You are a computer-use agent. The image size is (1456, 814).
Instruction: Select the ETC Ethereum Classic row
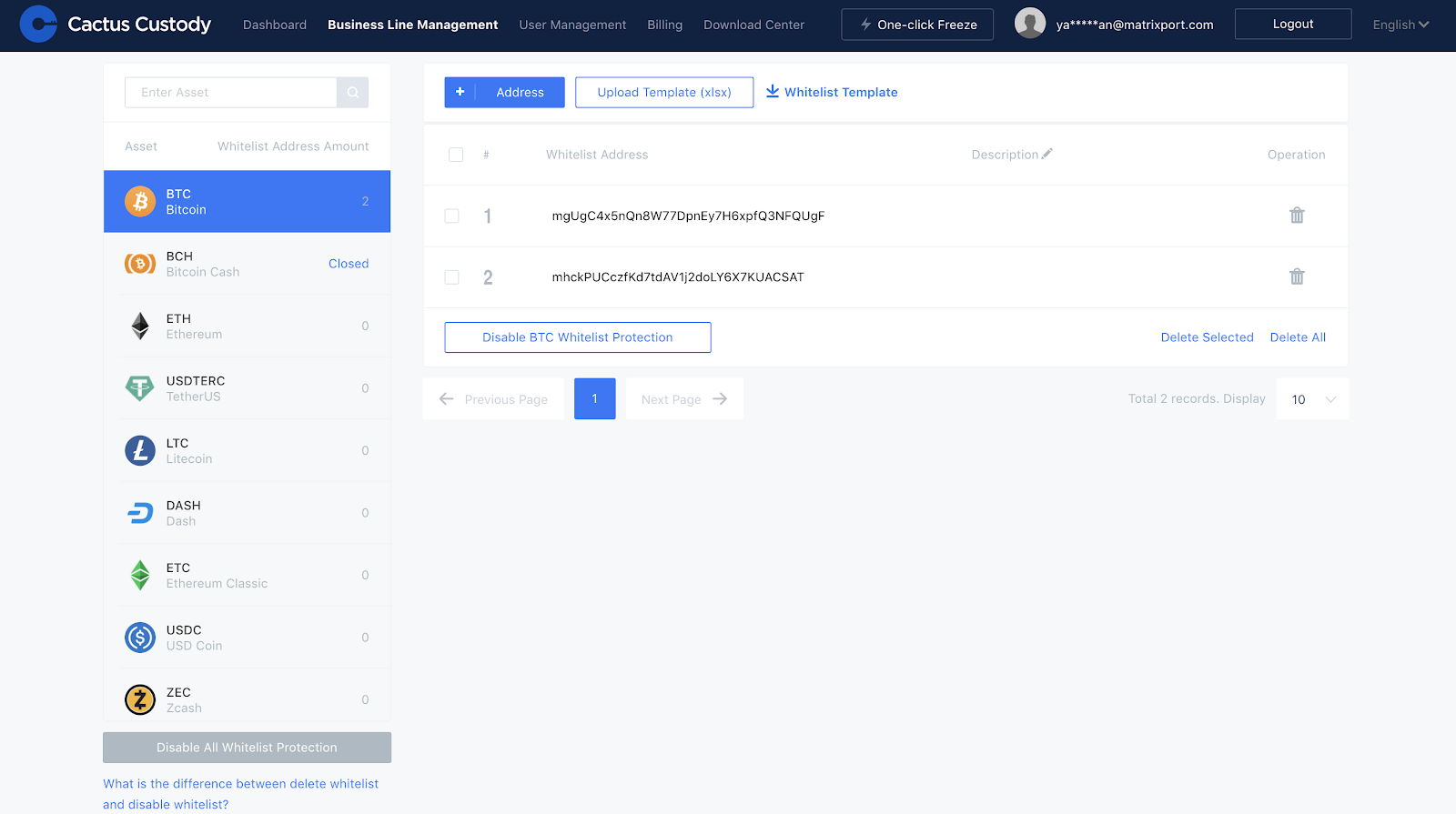247,575
